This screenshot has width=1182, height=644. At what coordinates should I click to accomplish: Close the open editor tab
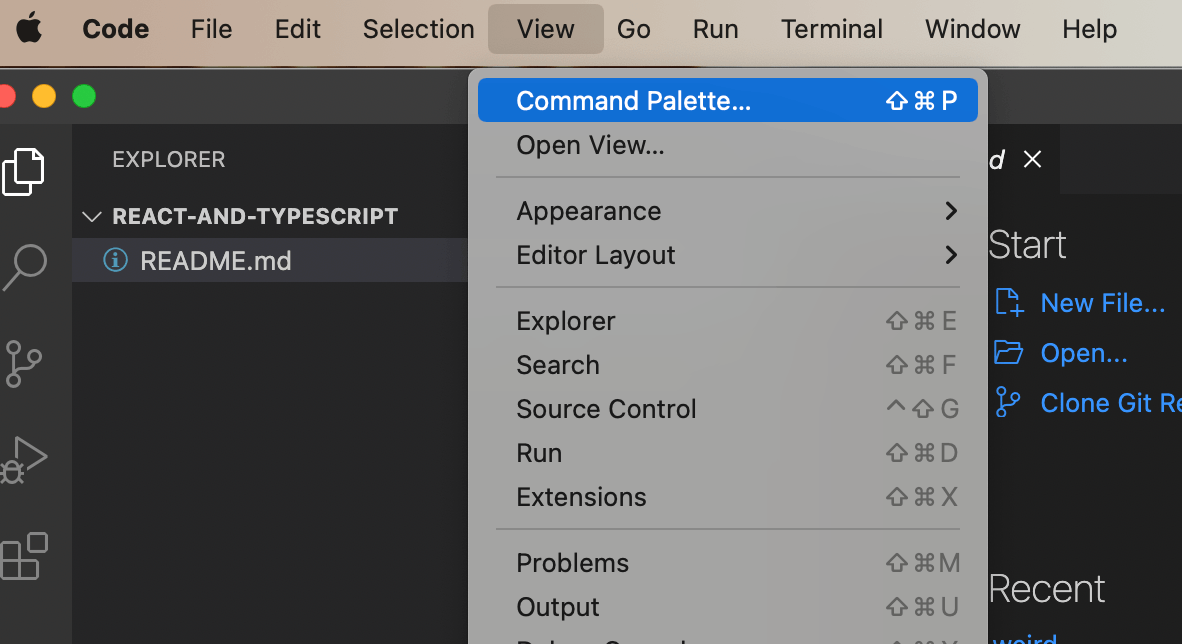pyautogui.click(x=1032, y=159)
